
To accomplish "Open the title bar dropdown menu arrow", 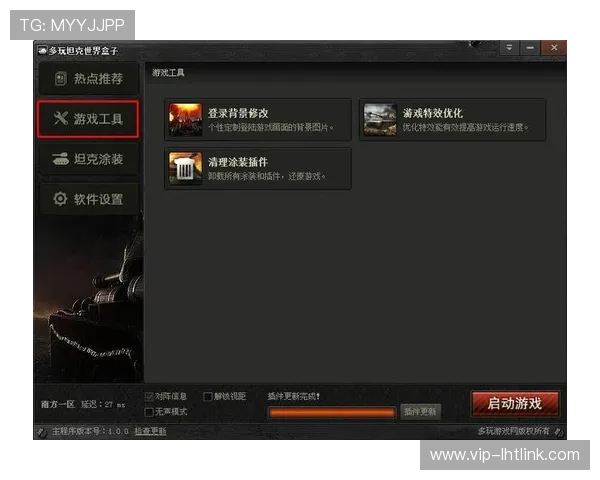I will tap(509, 48).
